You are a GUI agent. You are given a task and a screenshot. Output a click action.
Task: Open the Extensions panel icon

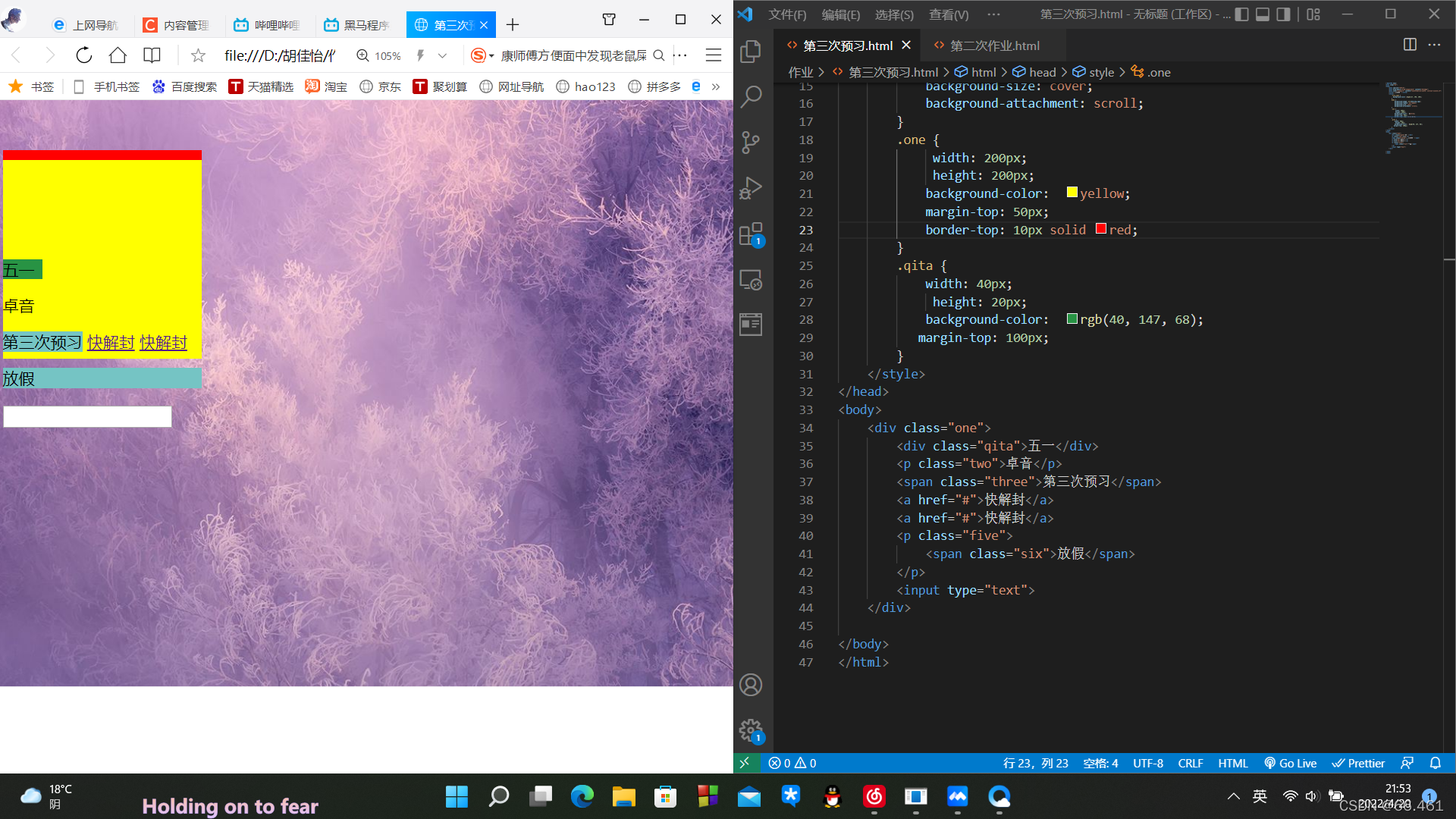tap(752, 231)
